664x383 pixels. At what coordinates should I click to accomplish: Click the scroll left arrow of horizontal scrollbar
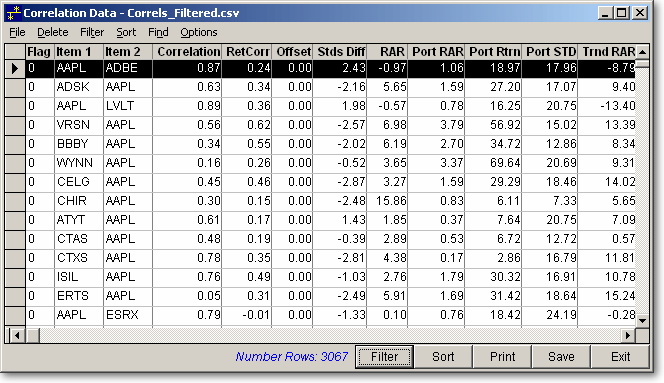[x=17, y=336]
